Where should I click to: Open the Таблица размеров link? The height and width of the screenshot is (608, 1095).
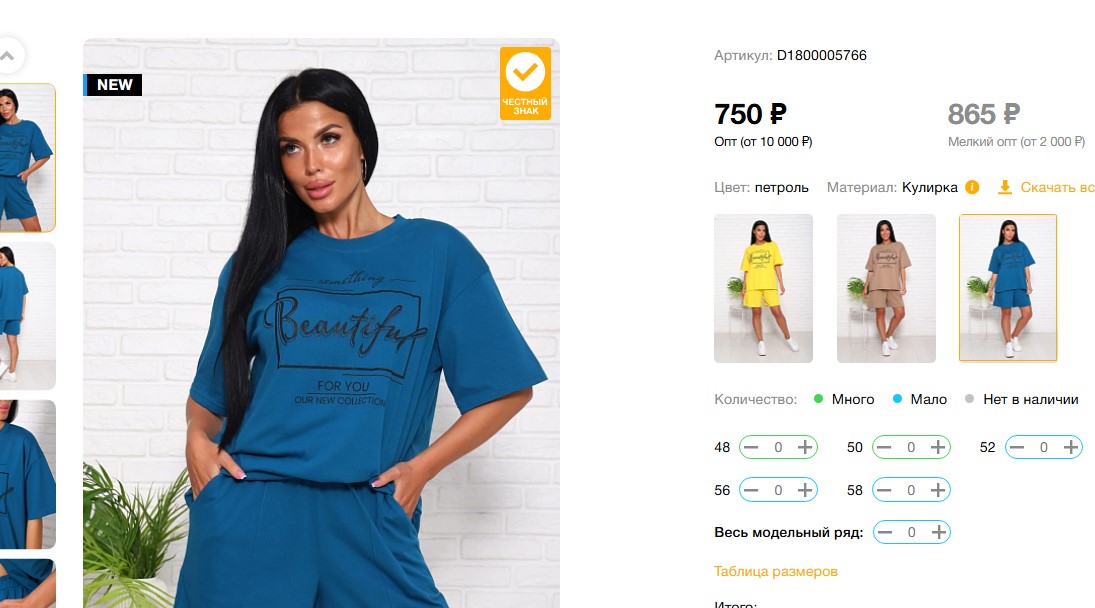tap(775, 571)
